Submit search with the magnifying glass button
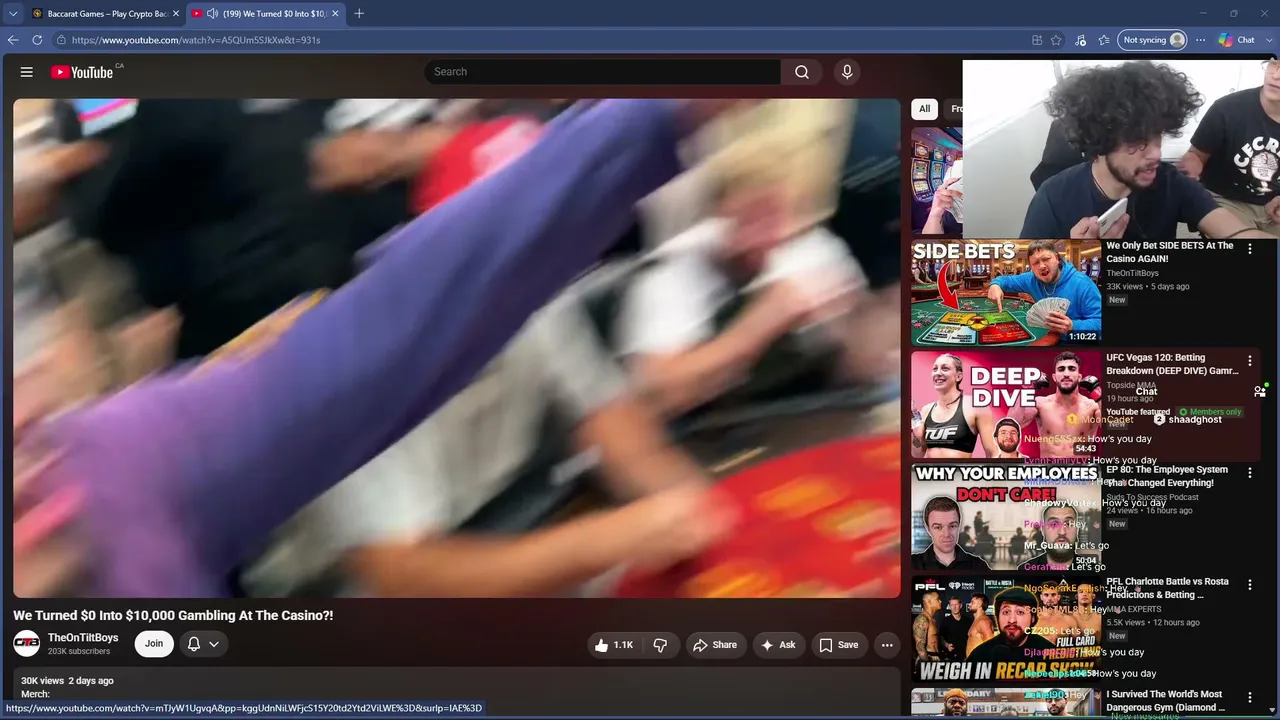Image resolution: width=1280 pixels, height=720 pixels. tap(802, 72)
